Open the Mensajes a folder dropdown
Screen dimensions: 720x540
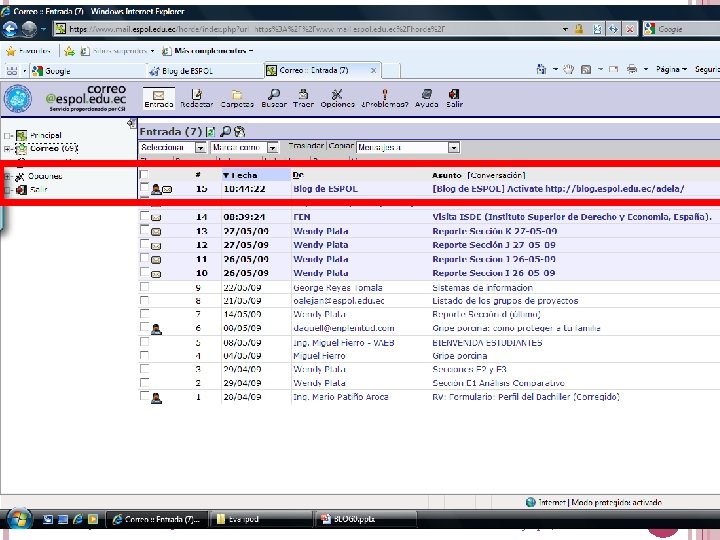[408, 147]
